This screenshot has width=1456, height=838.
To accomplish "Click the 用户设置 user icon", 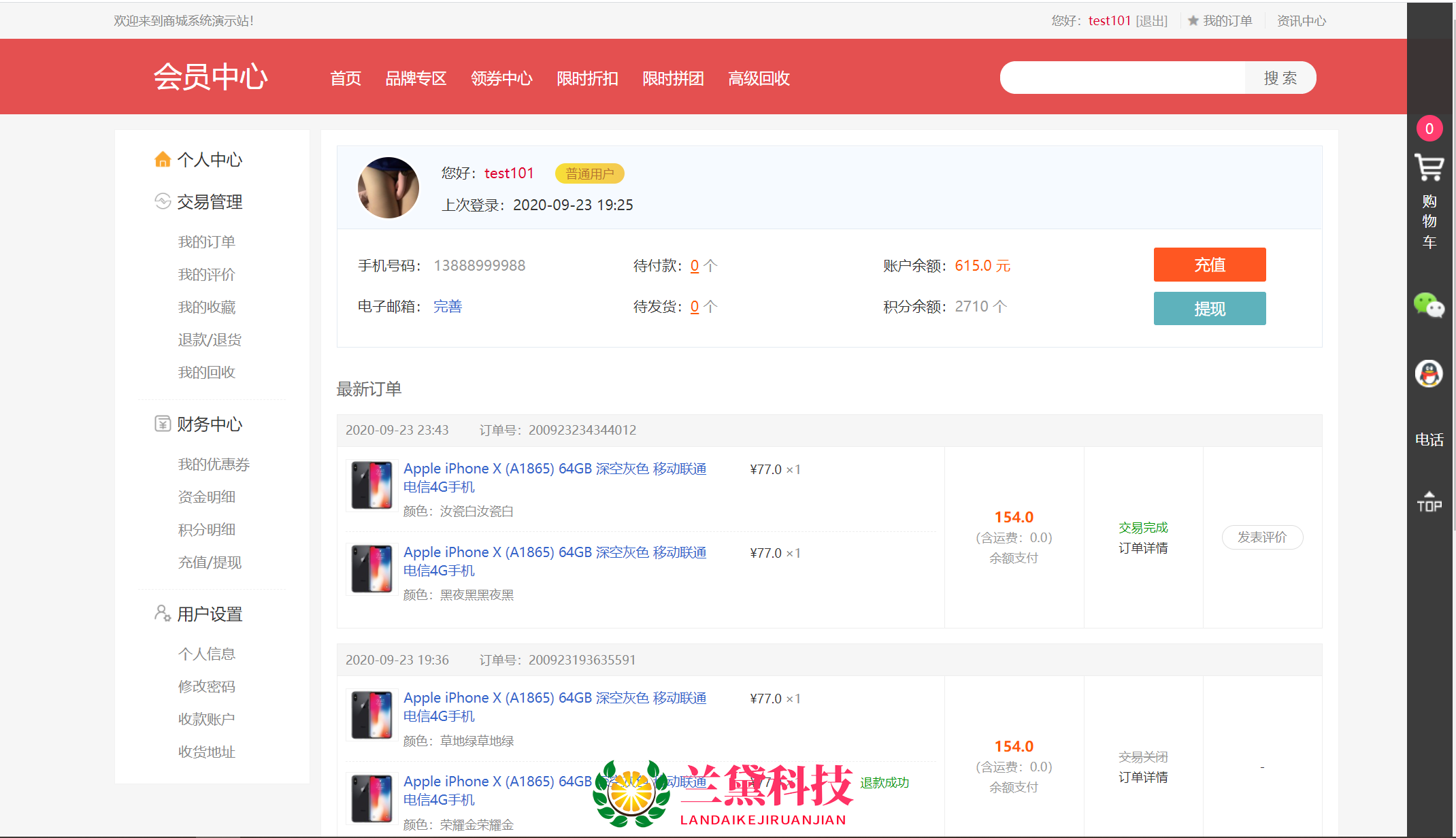I will [x=163, y=614].
